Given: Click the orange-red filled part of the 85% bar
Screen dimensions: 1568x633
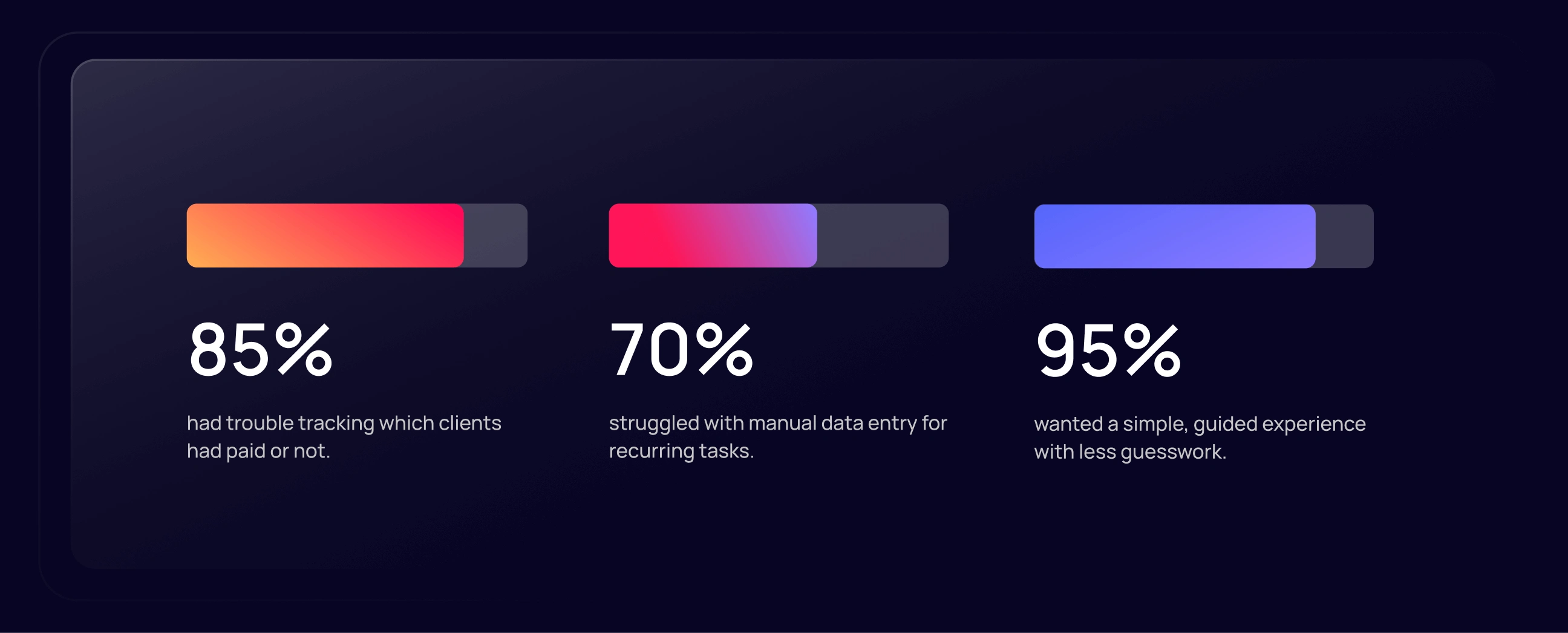Looking at the screenshot, I should 325,235.
